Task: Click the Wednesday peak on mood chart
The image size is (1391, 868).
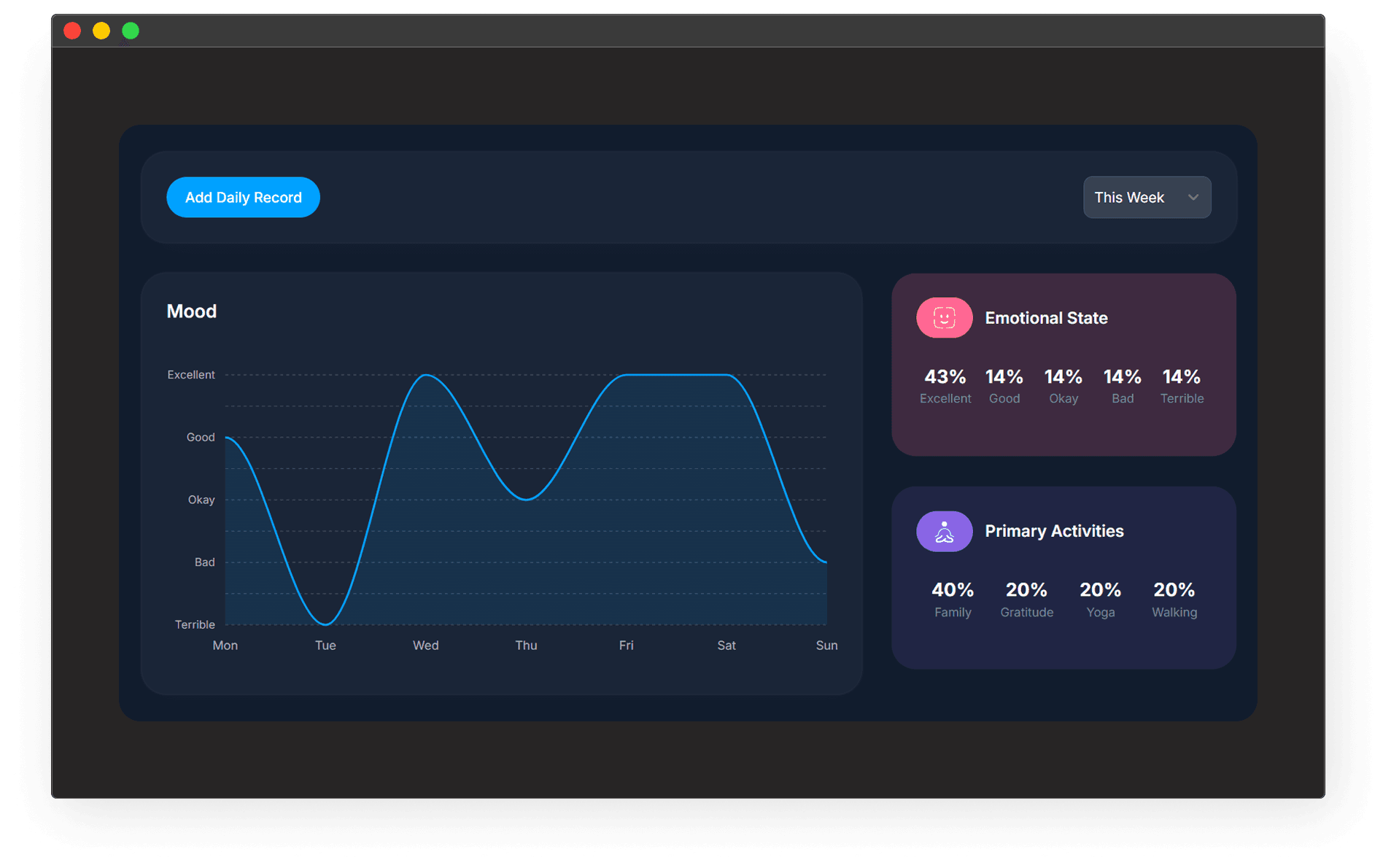Action: coord(426,375)
